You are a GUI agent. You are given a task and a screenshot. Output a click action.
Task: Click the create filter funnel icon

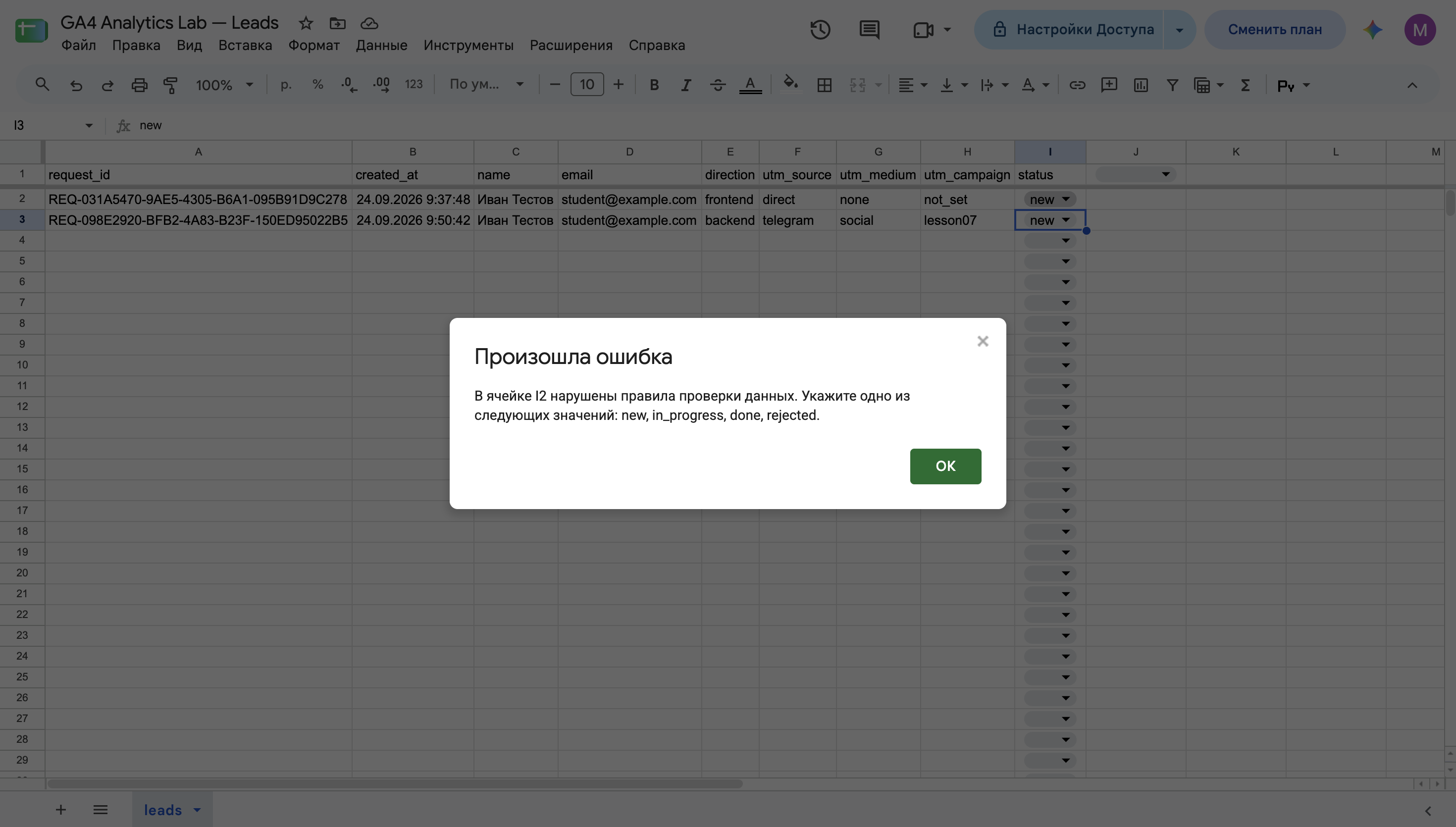[1172, 85]
